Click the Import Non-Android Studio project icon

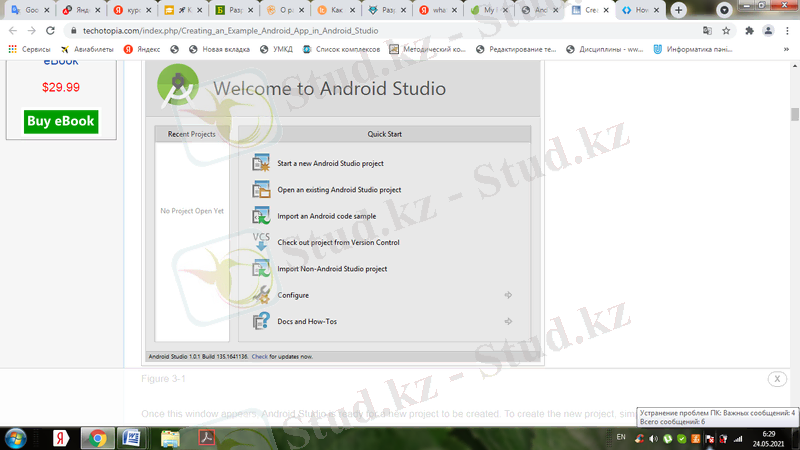[261, 268]
